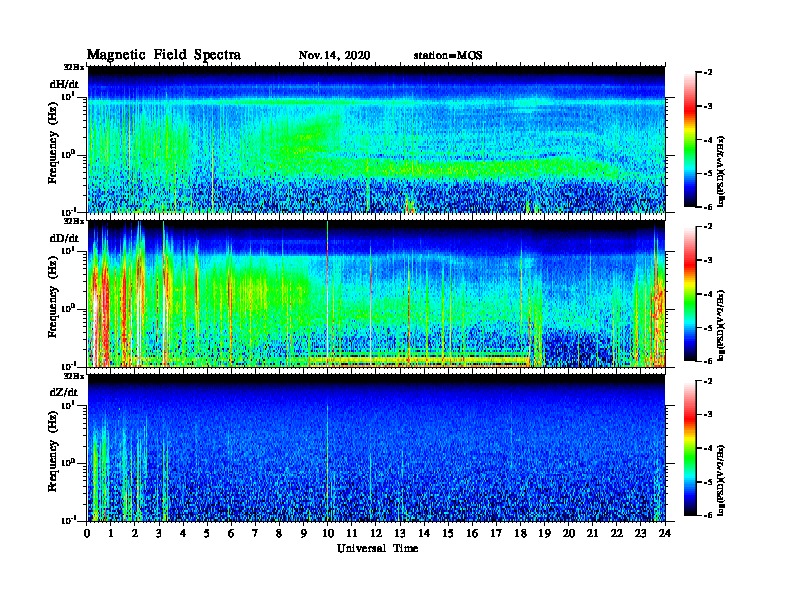
Task: Click hour "9" on the Universal Time axis
Action: point(304,533)
